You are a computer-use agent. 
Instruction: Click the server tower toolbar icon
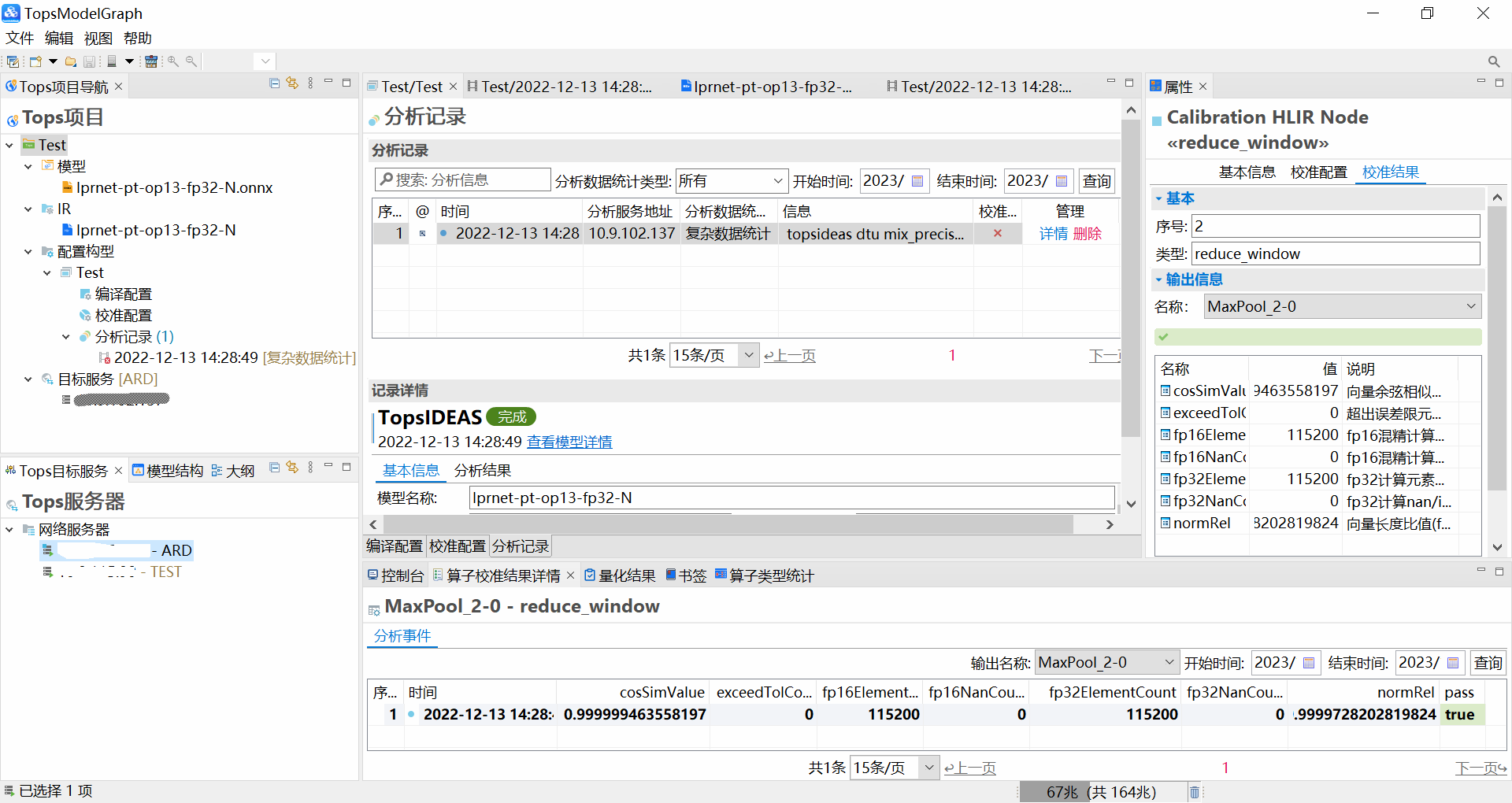pyautogui.click(x=112, y=61)
